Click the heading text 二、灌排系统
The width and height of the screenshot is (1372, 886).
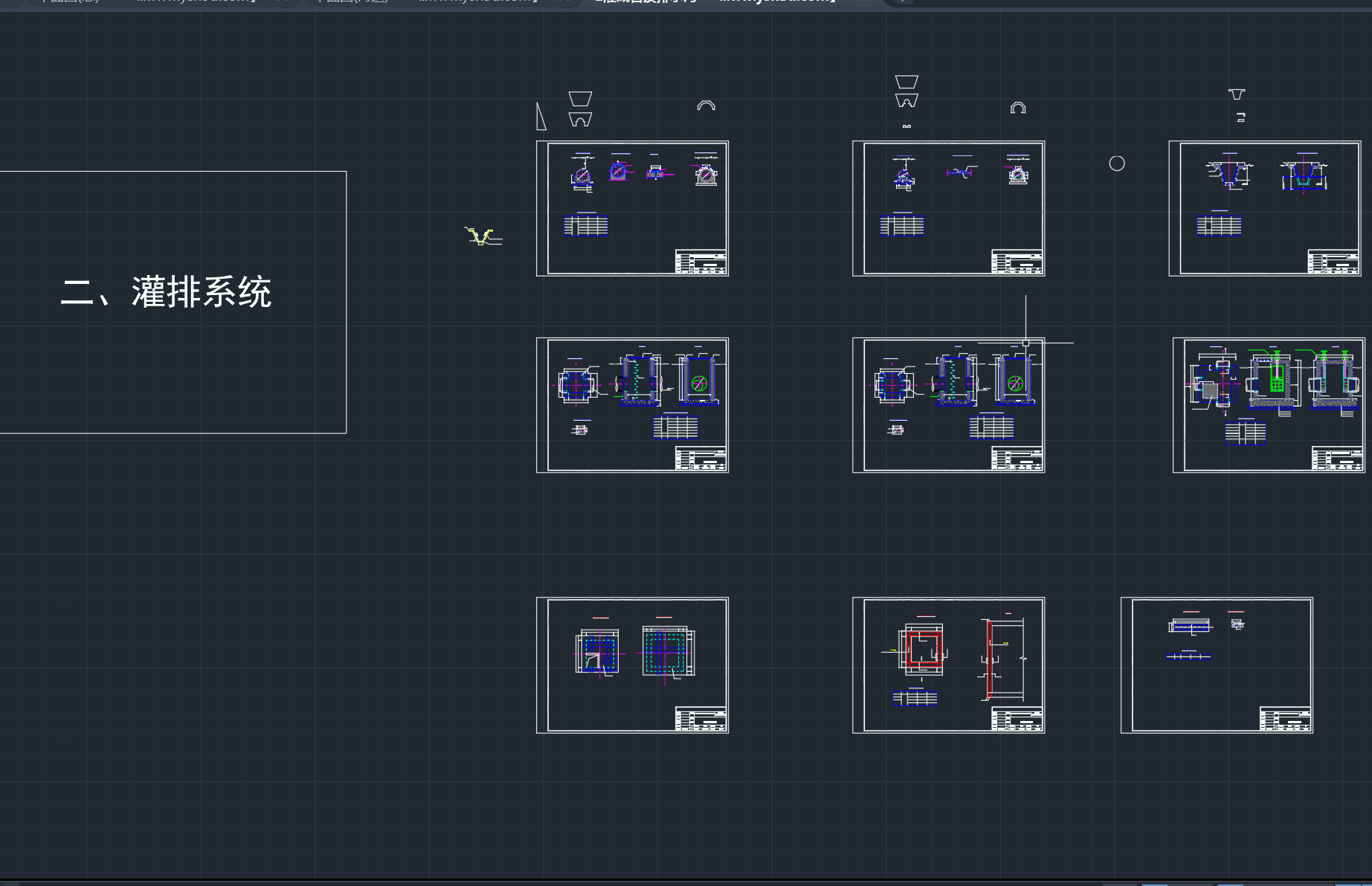coord(166,291)
